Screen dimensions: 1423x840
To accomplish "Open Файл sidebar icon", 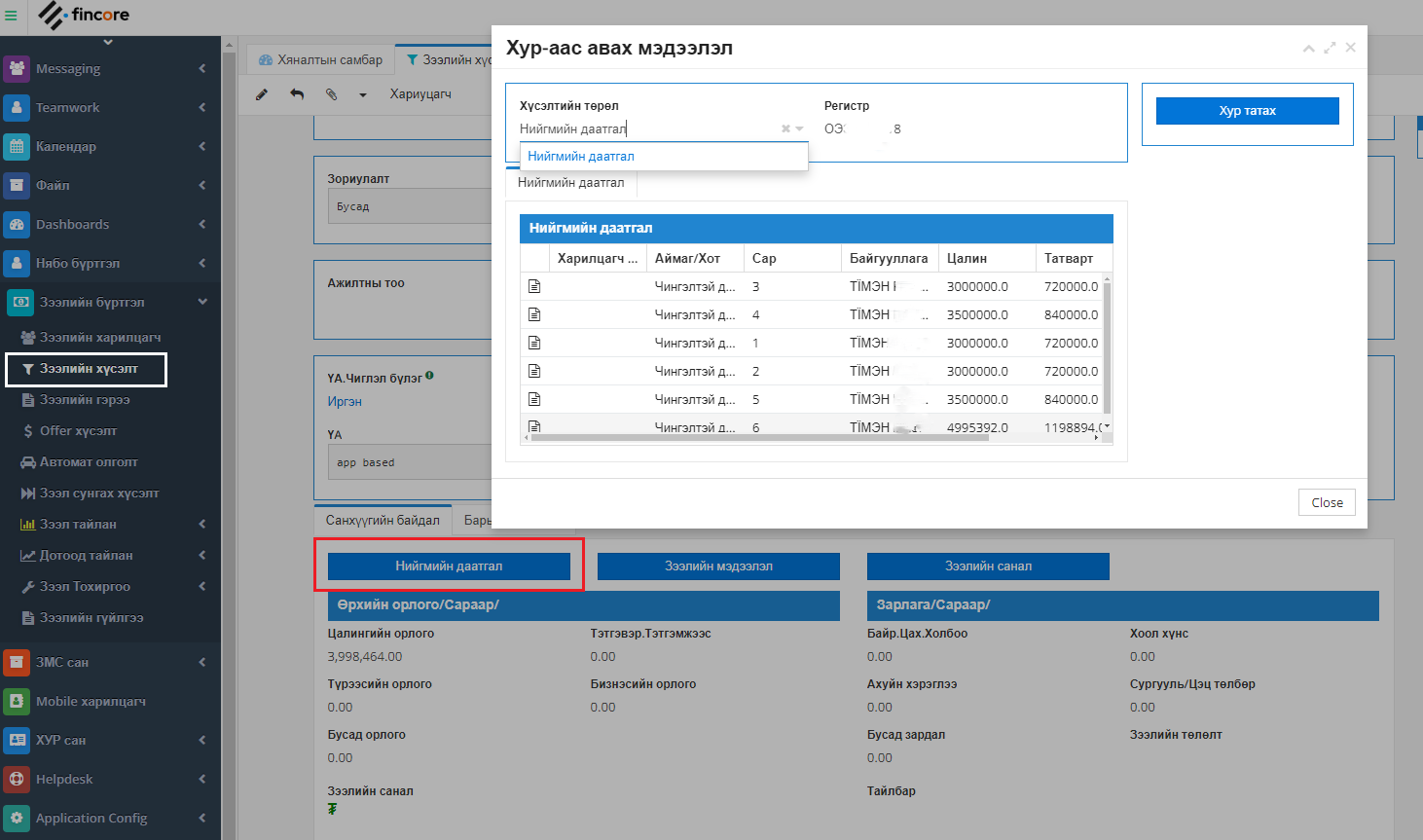I will tap(17, 185).
